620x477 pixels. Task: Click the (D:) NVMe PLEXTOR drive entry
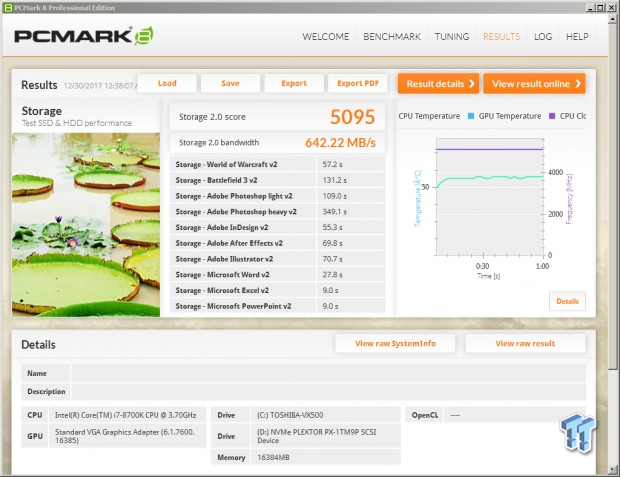coord(317,436)
